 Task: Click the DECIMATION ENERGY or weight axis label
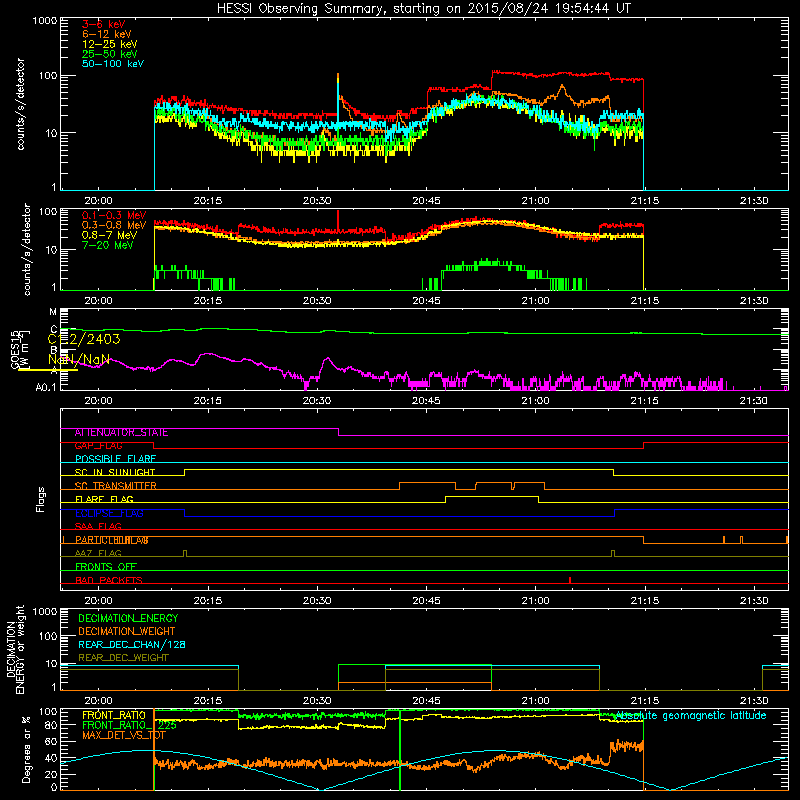15,649
